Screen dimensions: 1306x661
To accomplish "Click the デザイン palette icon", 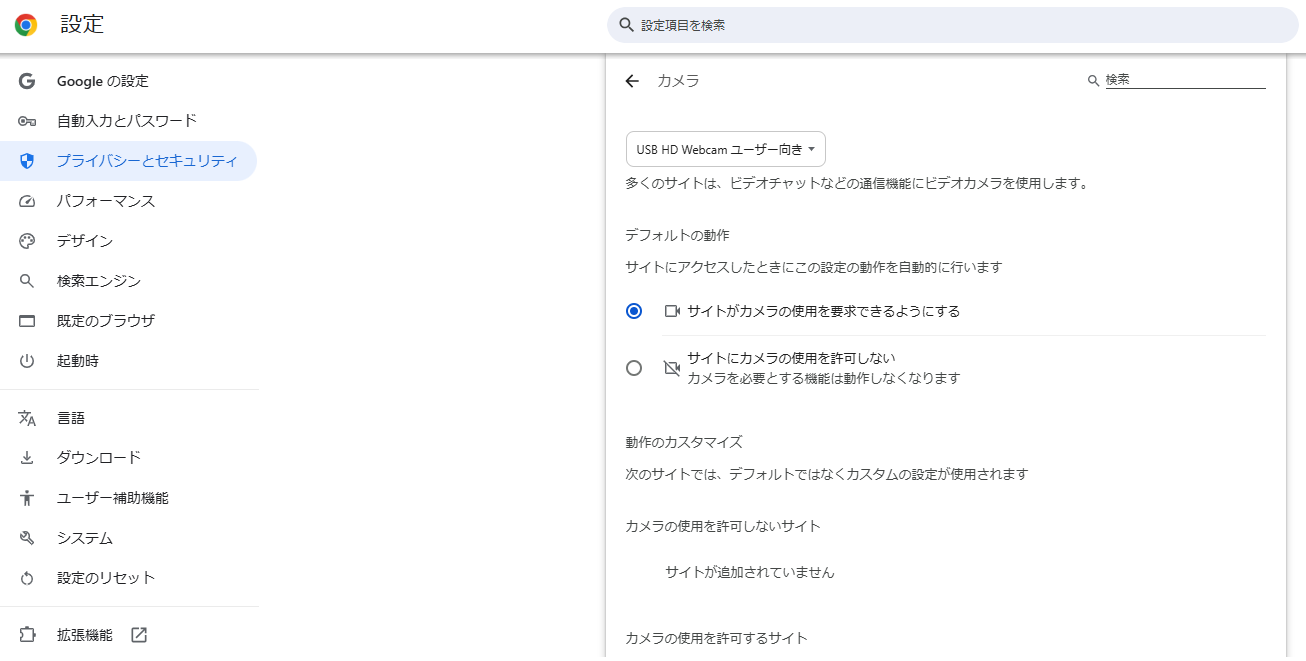I will [26, 241].
